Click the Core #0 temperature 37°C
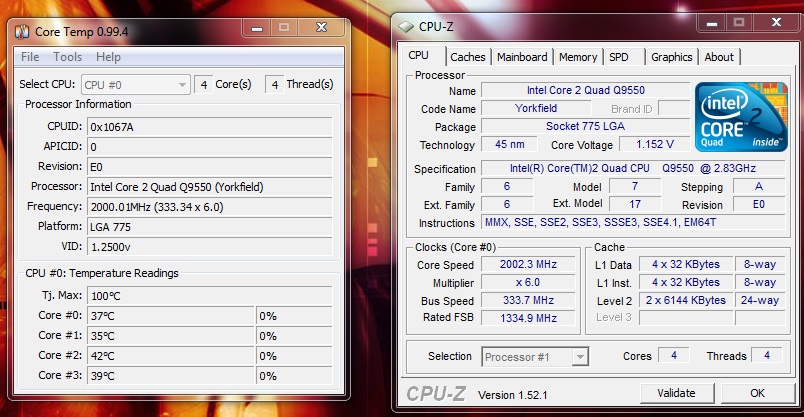Viewport: 804px width, 417px height. tap(171, 316)
